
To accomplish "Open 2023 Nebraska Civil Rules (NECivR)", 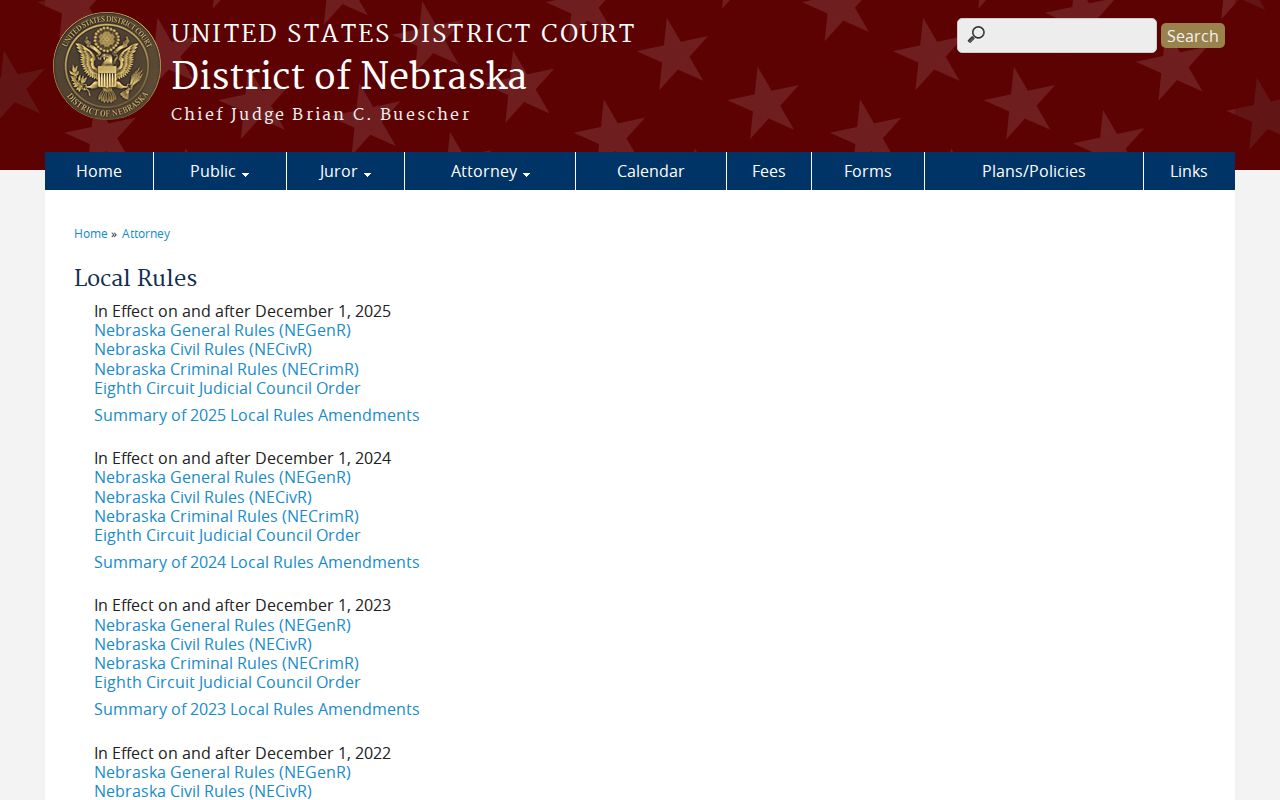I will point(203,644).
